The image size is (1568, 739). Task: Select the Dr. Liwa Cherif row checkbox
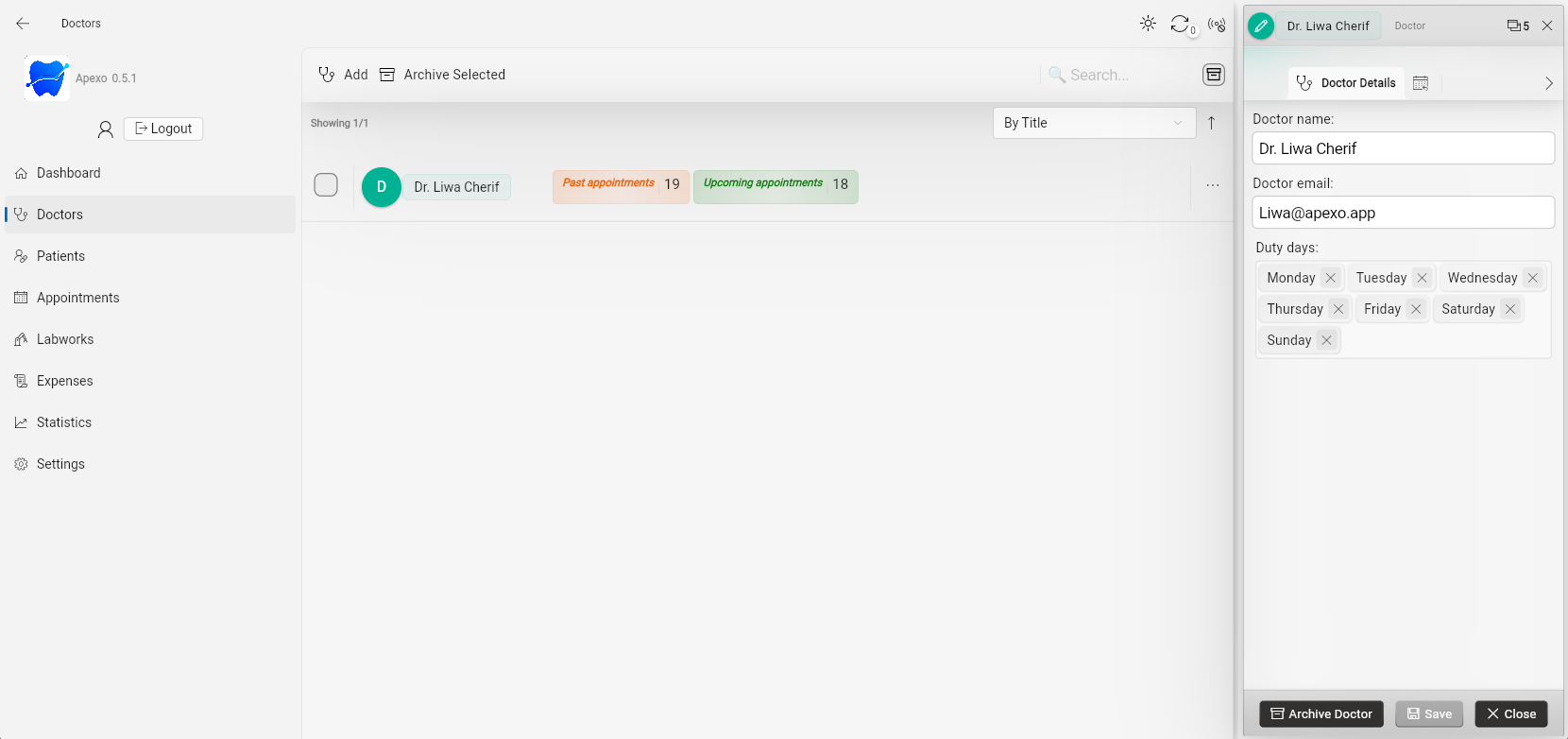[326, 185]
